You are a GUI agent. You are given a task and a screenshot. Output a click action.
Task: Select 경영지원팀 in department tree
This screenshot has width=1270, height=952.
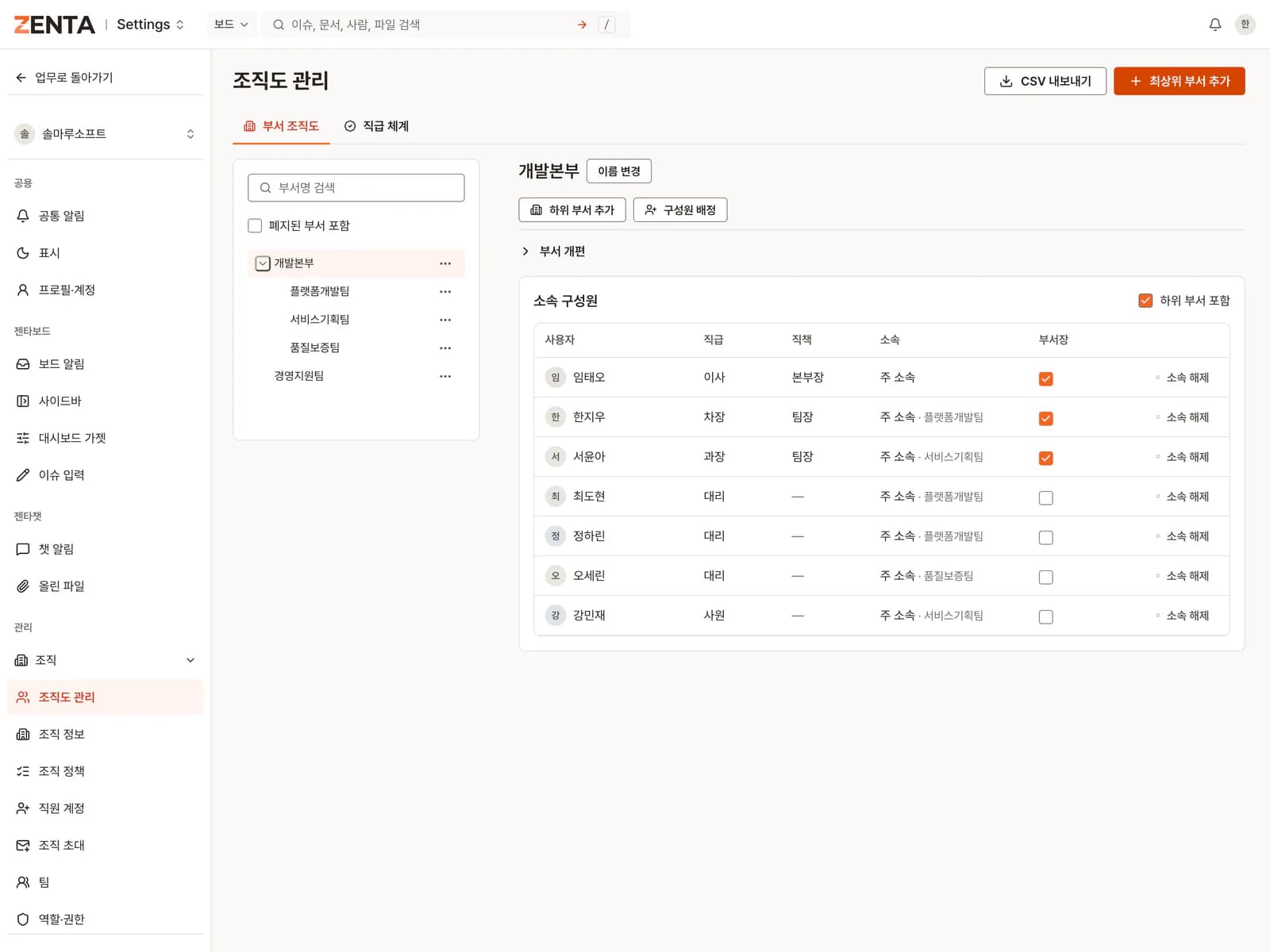[x=299, y=376]
